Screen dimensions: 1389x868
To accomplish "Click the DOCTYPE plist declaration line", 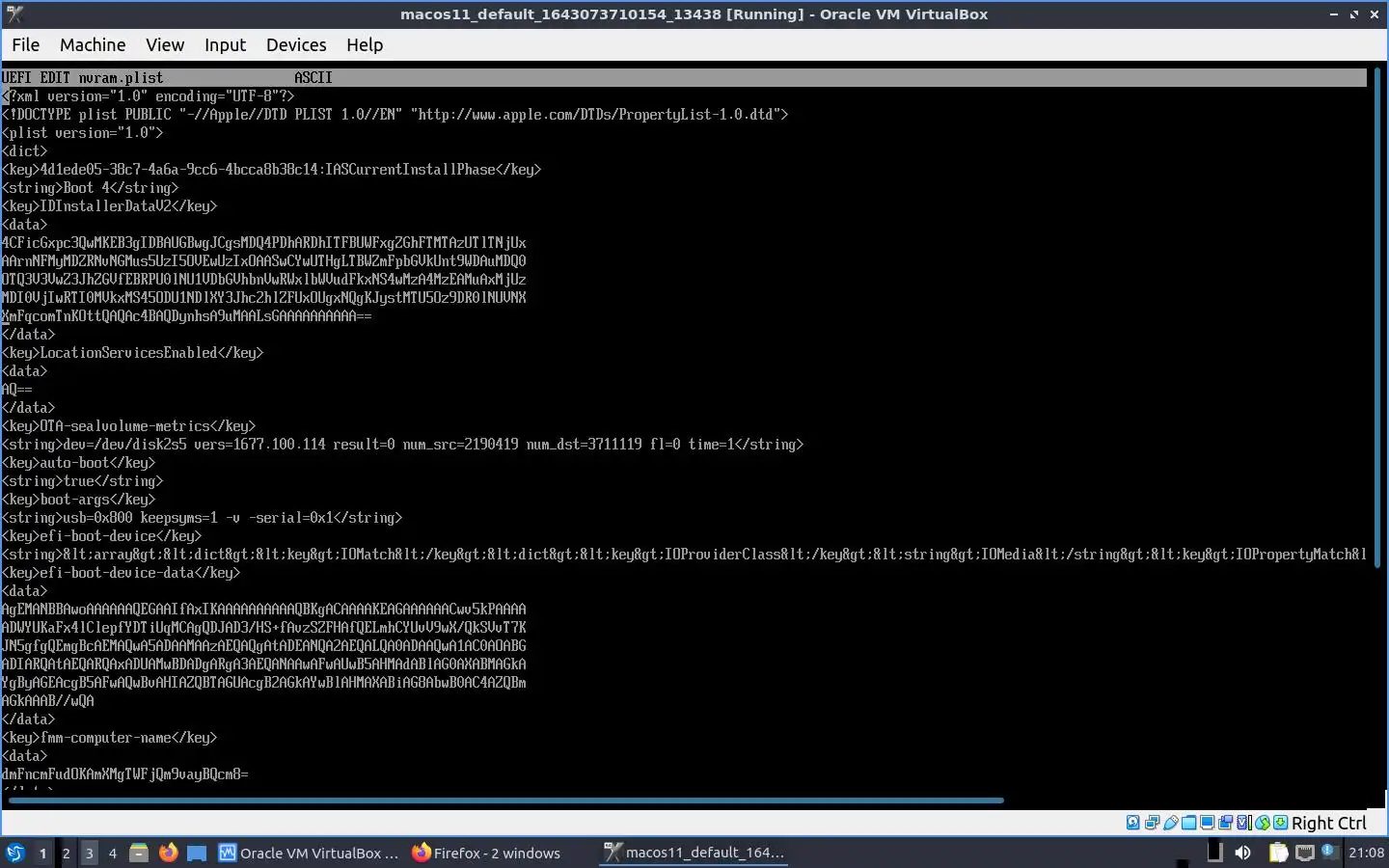I will (395, 114).
